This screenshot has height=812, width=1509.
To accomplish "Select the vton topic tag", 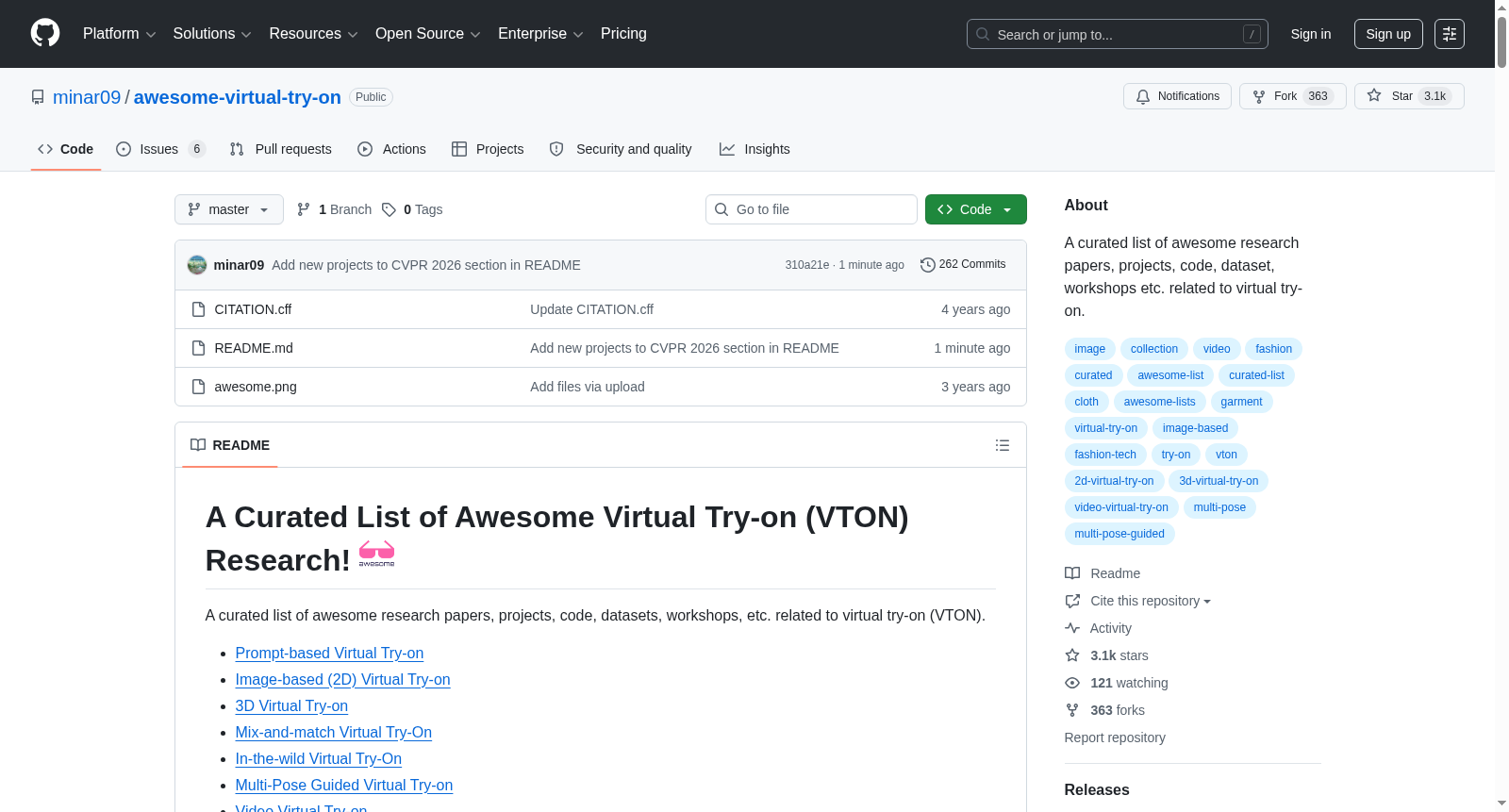I will coord(1226,455).
